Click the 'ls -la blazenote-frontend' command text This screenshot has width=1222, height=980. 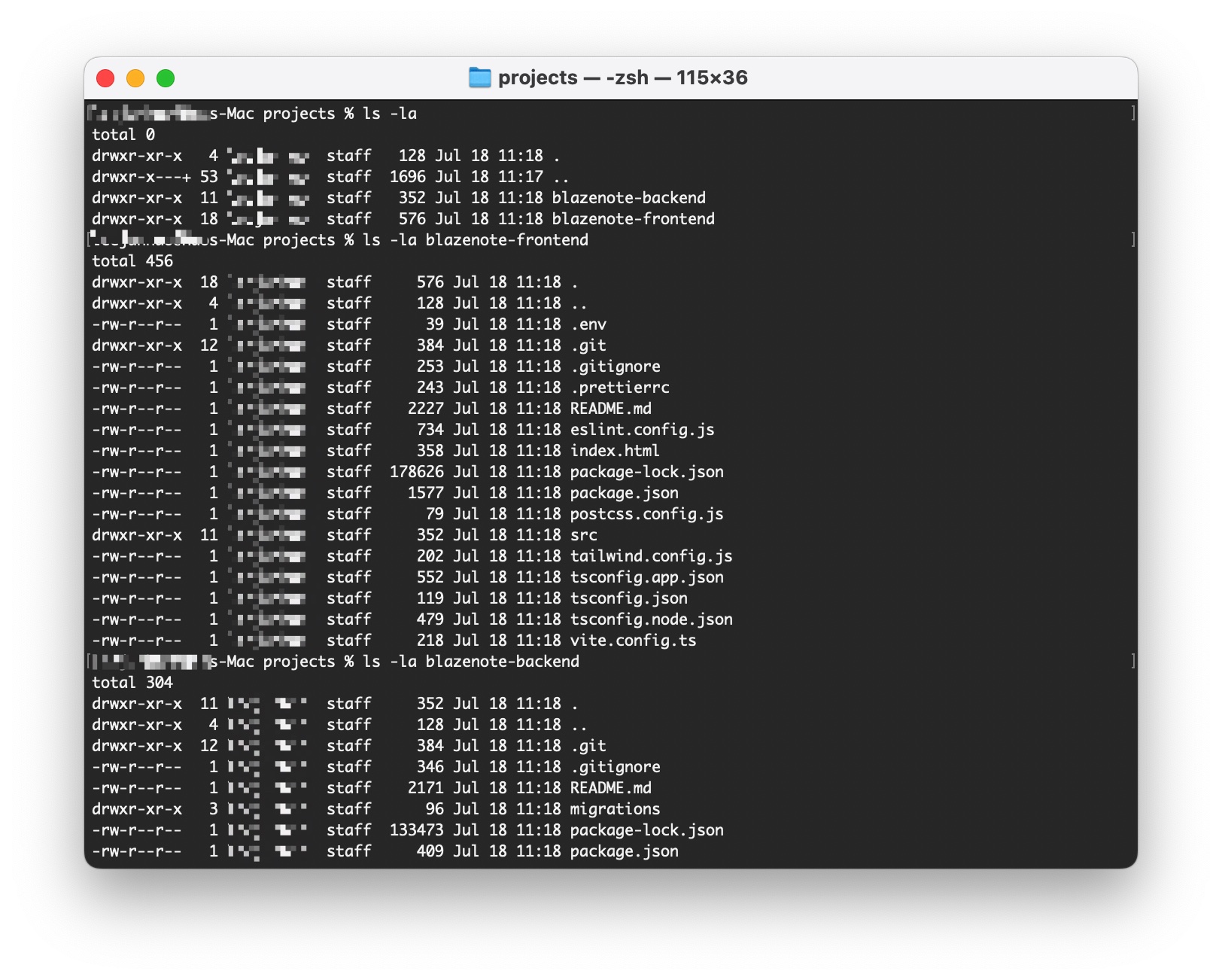click(x=476, y=240)
